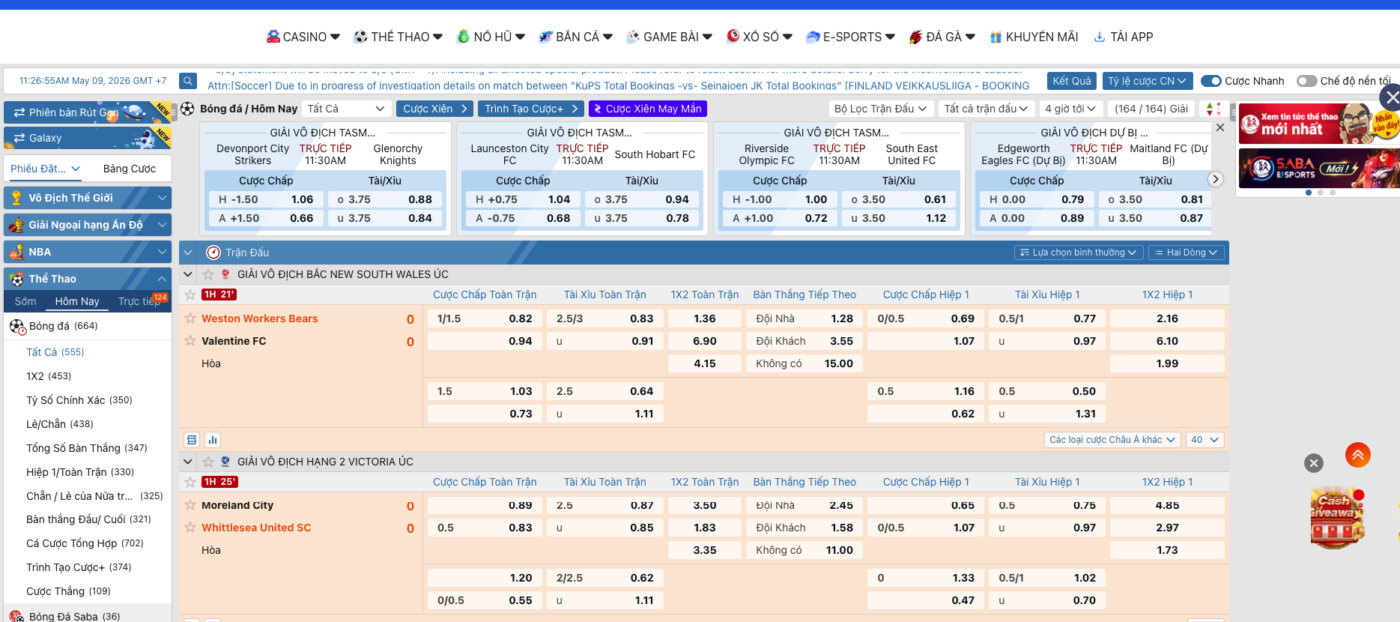1400x622 pixels.
Task: Open the CASINO menu
Action: tap(304, 37)
